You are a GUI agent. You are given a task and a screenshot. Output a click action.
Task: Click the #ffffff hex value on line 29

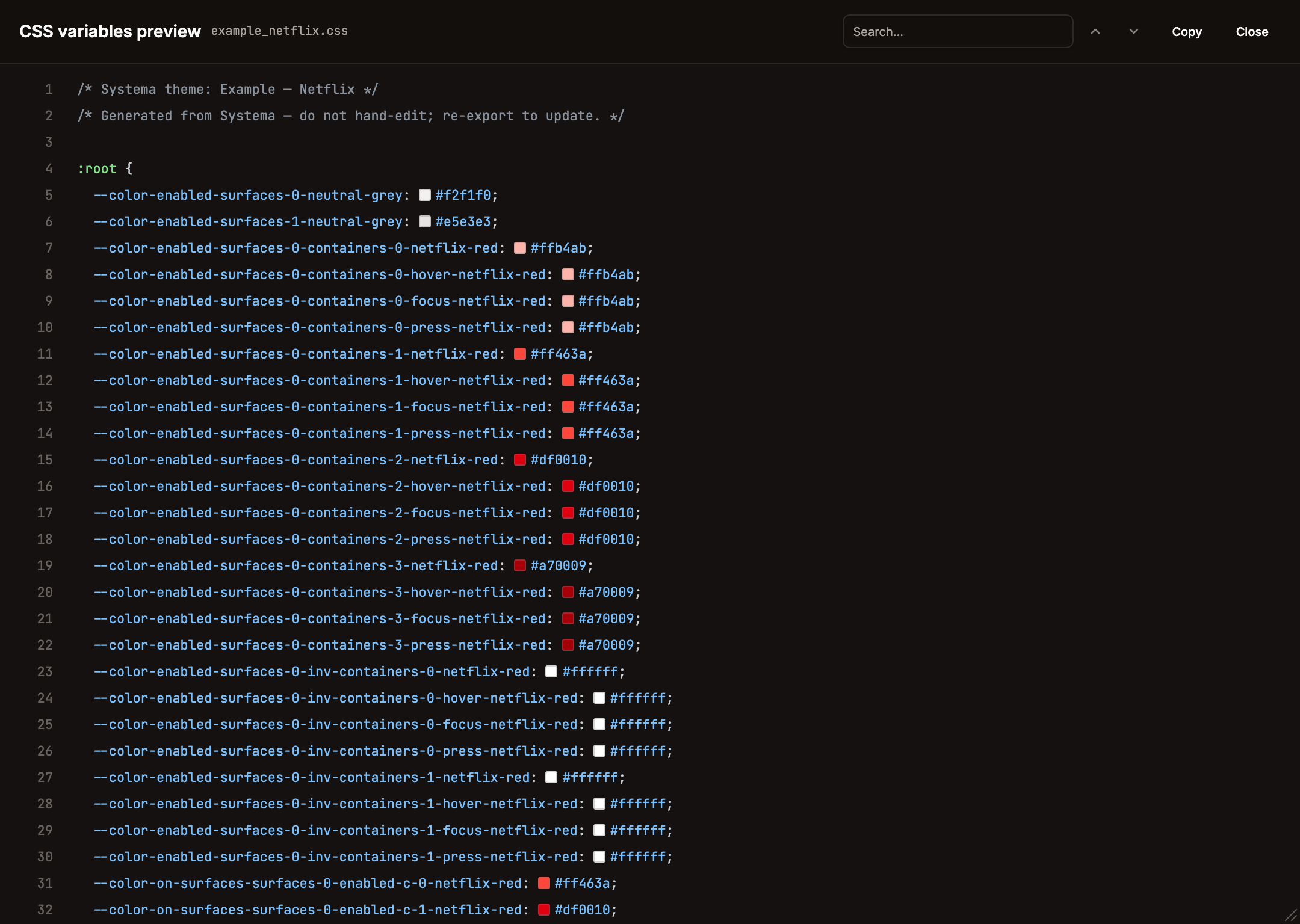coord(638,830)
